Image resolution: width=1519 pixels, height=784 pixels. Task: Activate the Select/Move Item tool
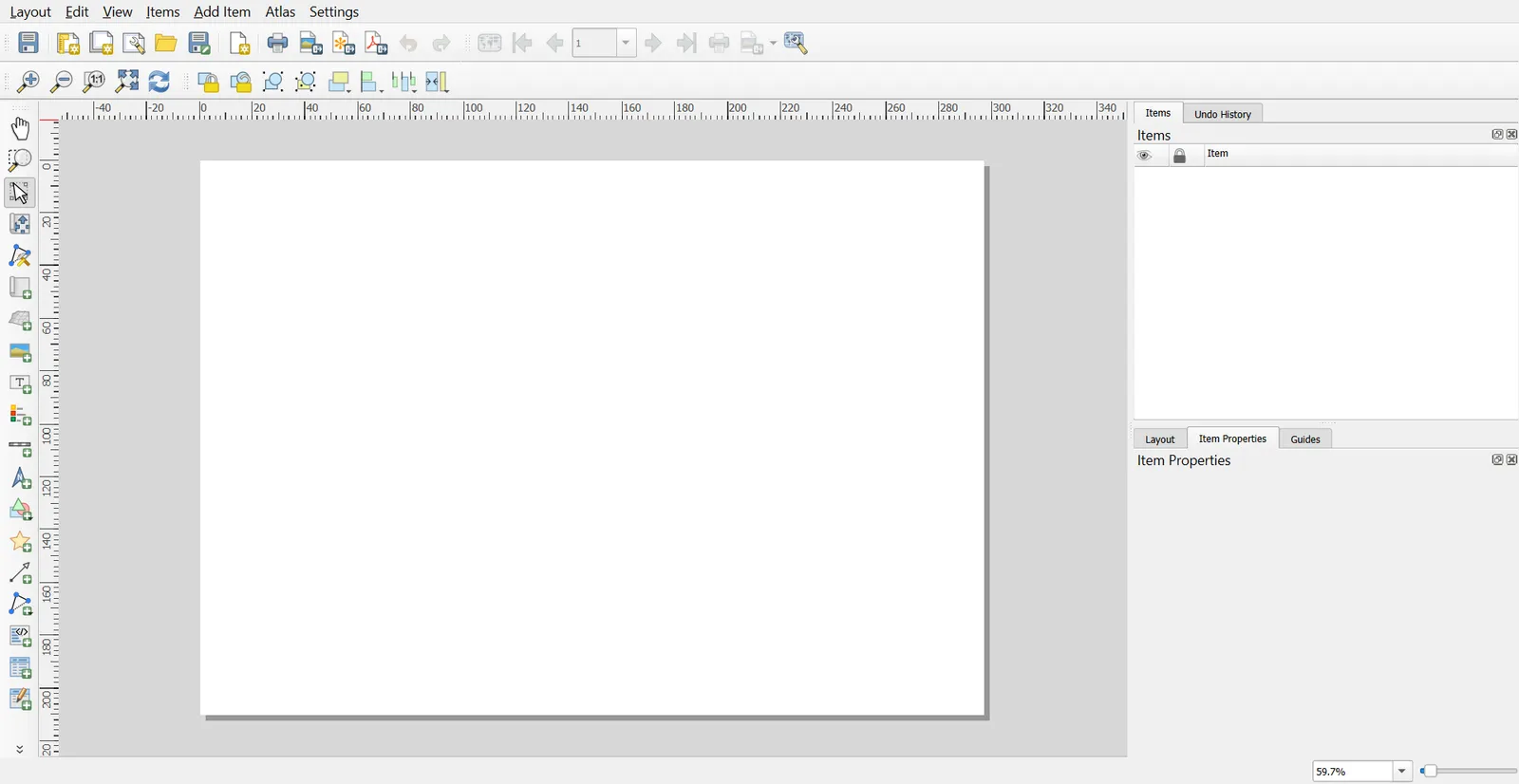coord(20,192)
